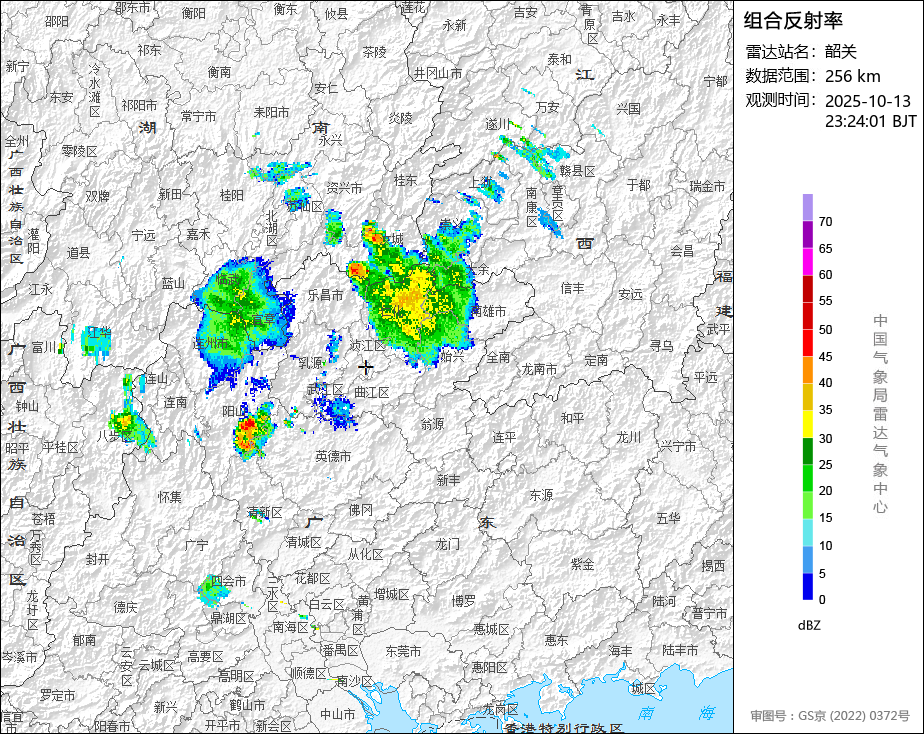Click the 井冈山市 map label

pos(438,73)
